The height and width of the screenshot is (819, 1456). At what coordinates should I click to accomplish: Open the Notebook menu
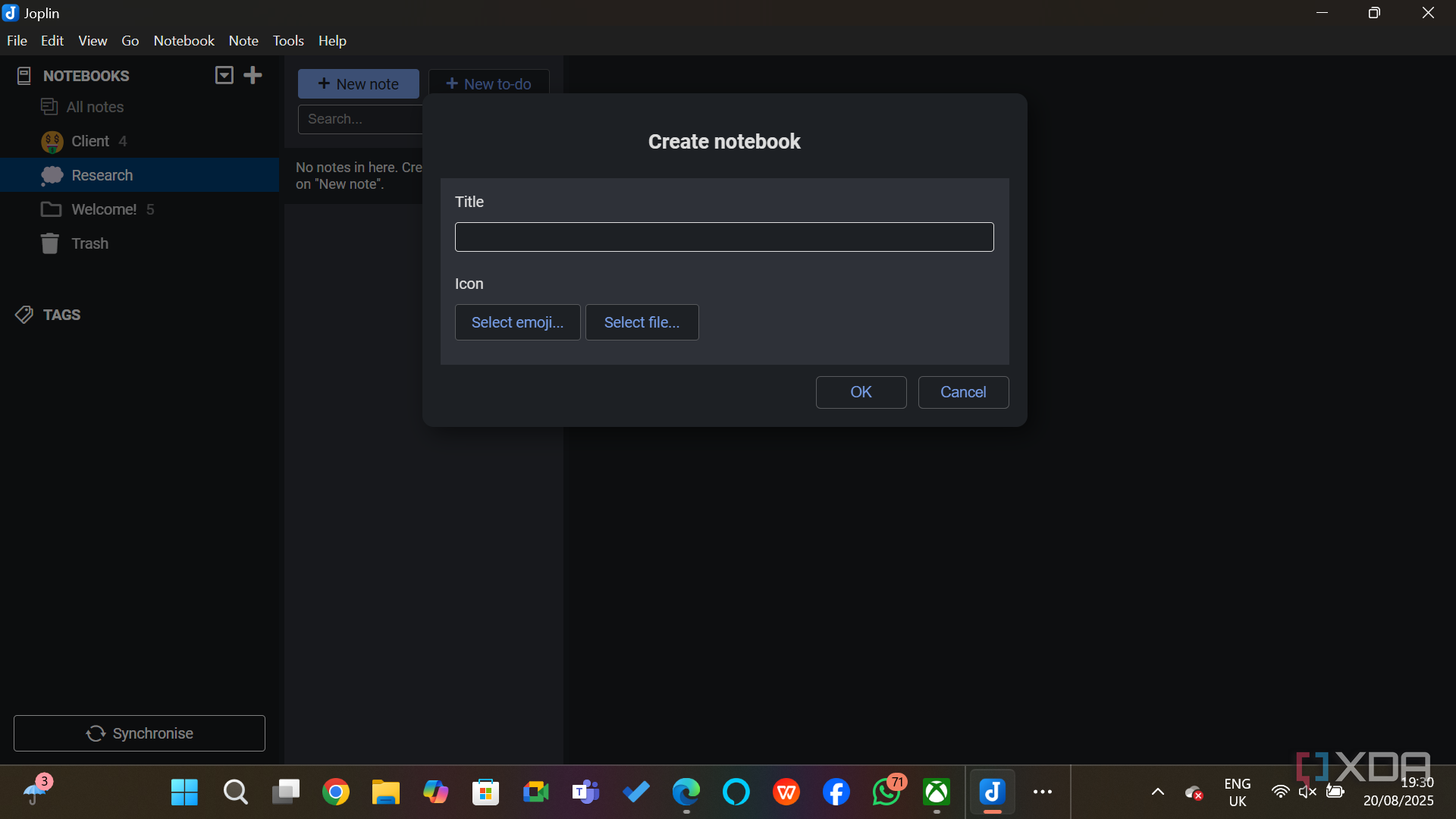point(184,41)
